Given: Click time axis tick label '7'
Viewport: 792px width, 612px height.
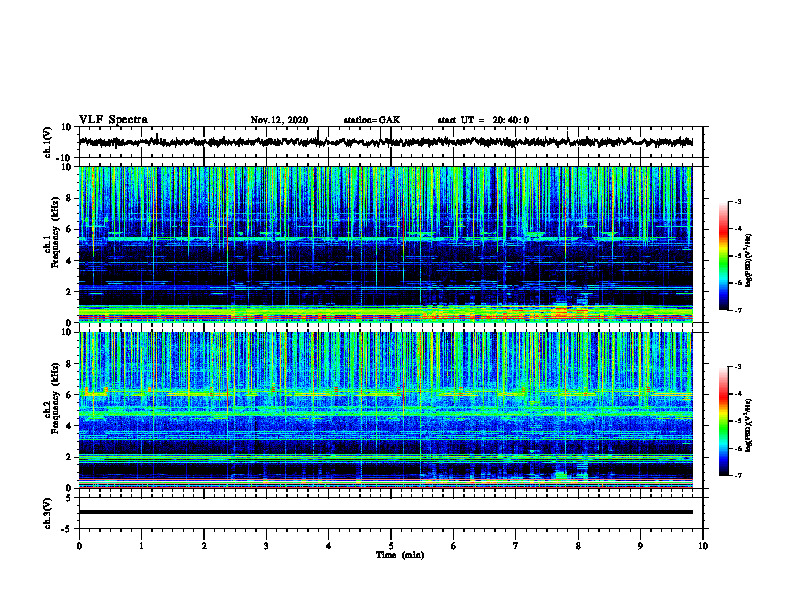Looking at the screenshot, I should coord(516,546).
